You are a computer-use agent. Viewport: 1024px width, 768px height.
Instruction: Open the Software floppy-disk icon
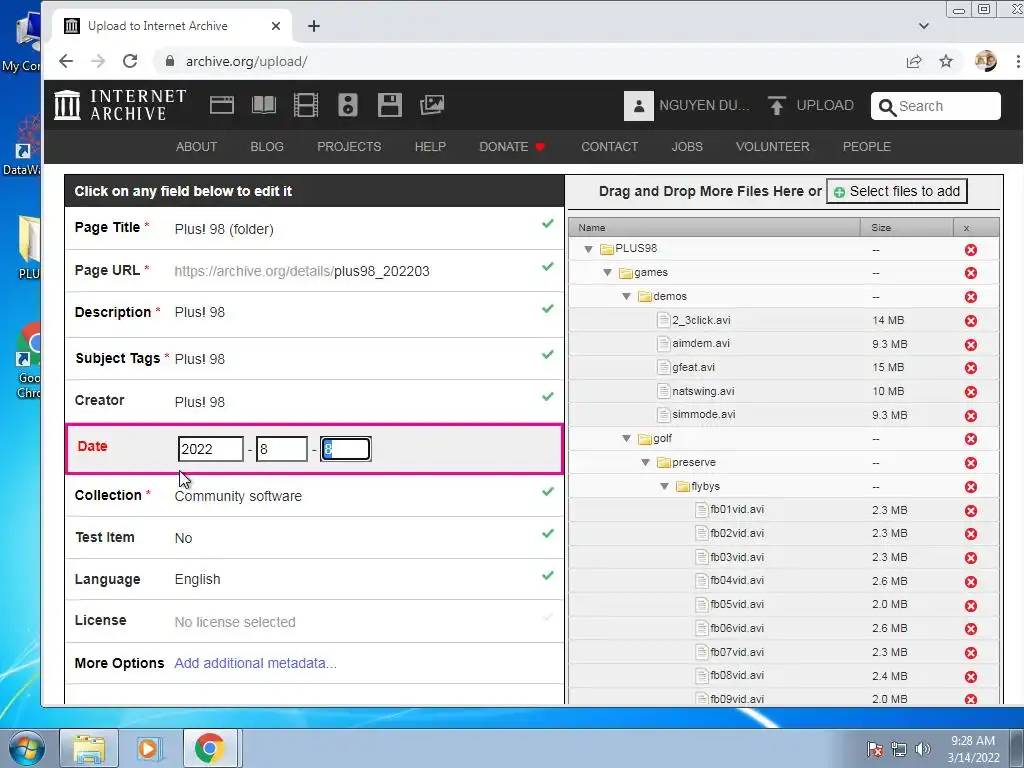[389, 104]
